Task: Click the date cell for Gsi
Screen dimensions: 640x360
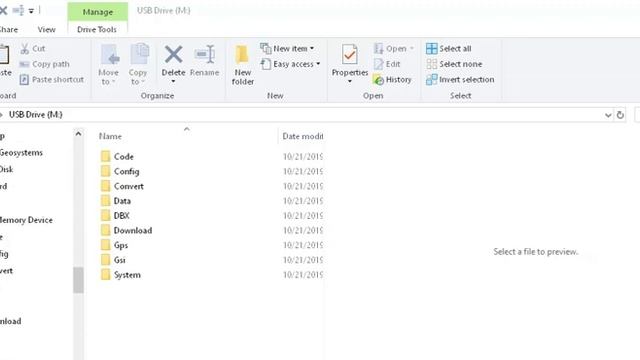Action: point(302,260)
